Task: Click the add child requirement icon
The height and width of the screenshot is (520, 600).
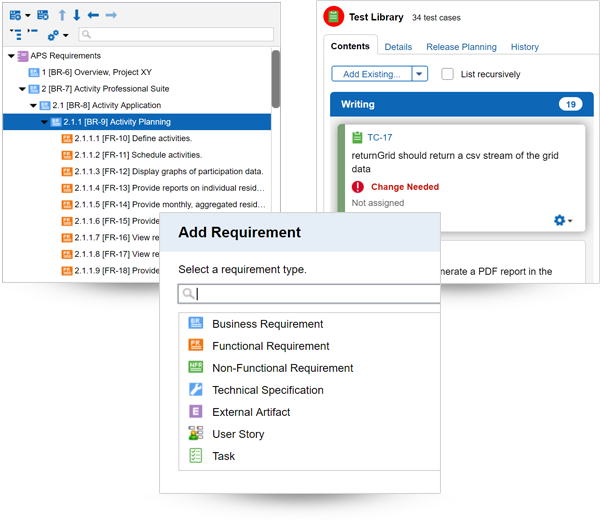Action: click(x=43, y=15)
